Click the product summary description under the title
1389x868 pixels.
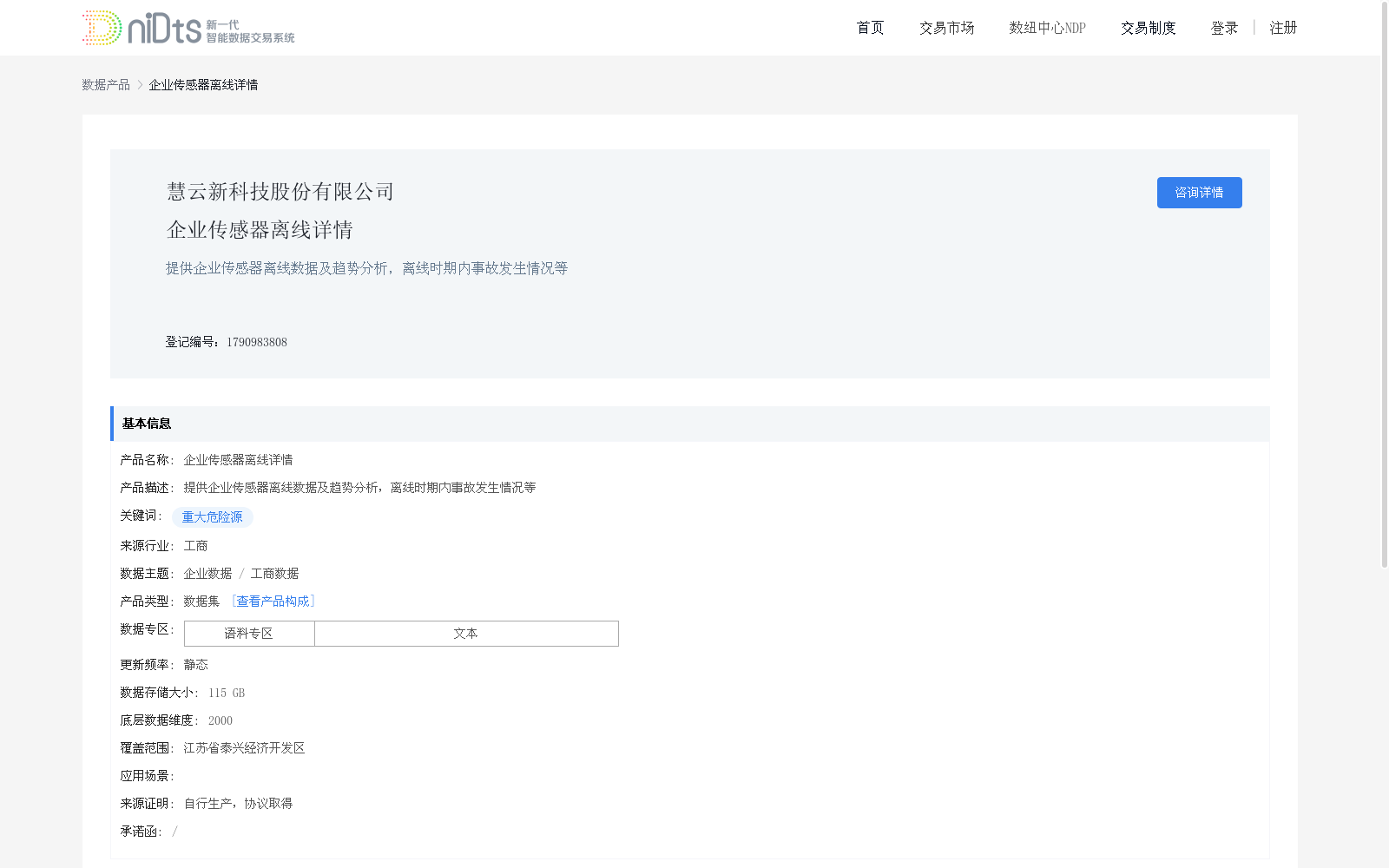click(366, 268)
